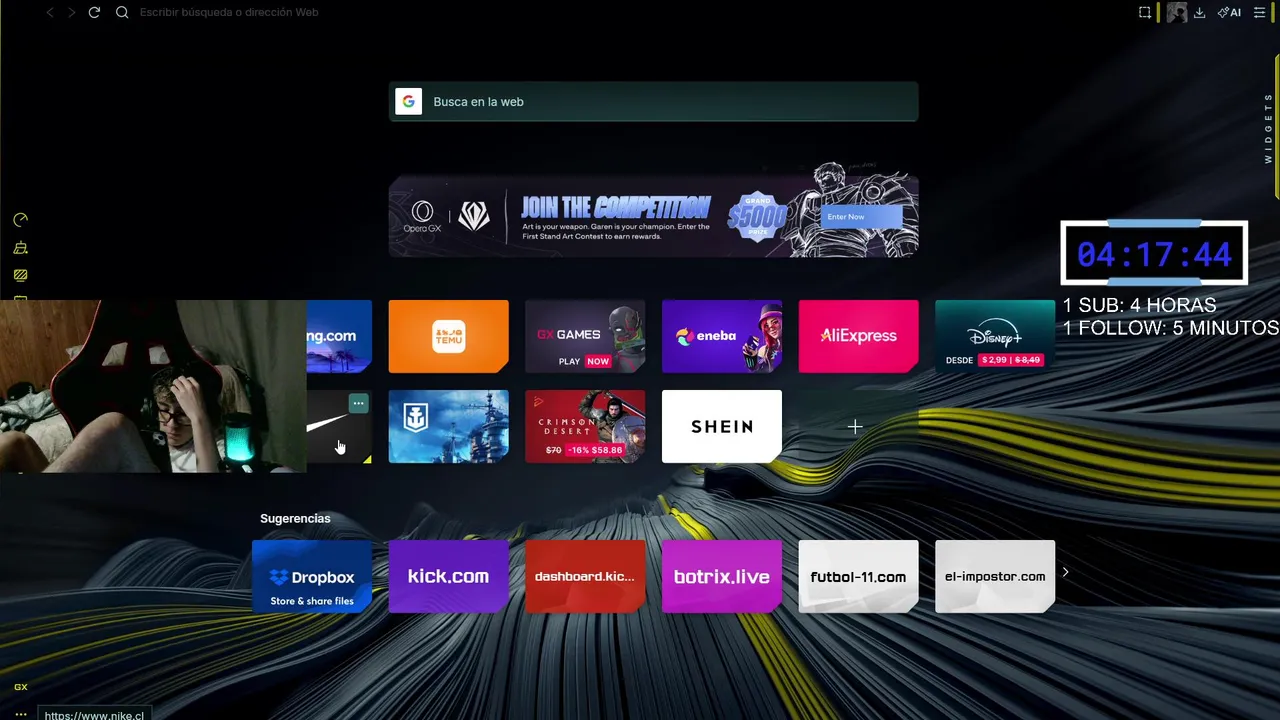The height and width of the screenshot is (720, 1280).
Task: Click the GX logo at sidebar bottom
Action: (20, 687)
